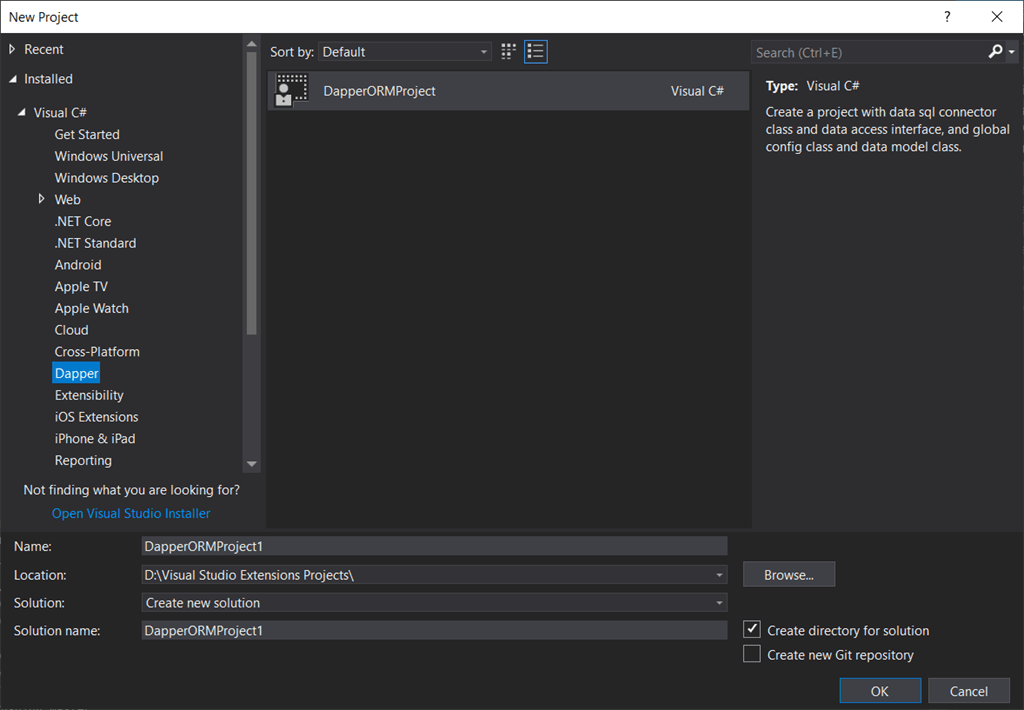Confirm project creation with OK
The image size is (1024, 710).
(879, 690)
